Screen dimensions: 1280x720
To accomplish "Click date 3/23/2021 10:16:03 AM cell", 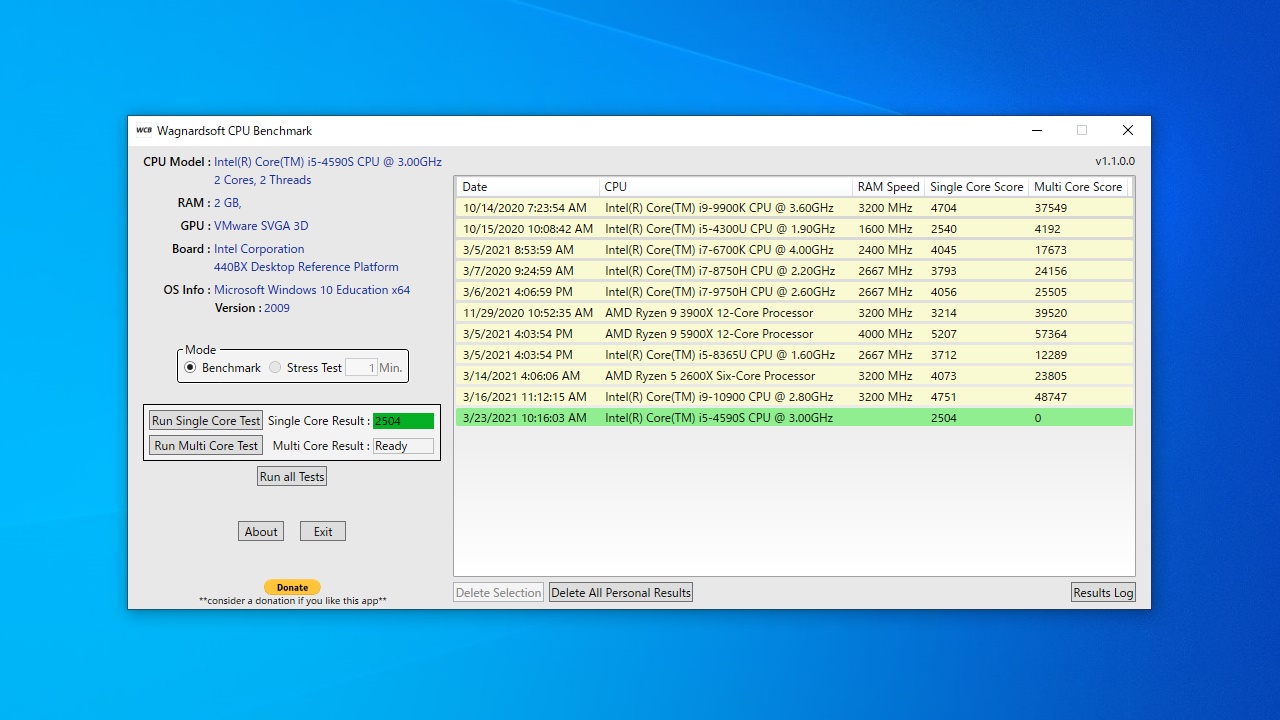I will click(525, 418).
